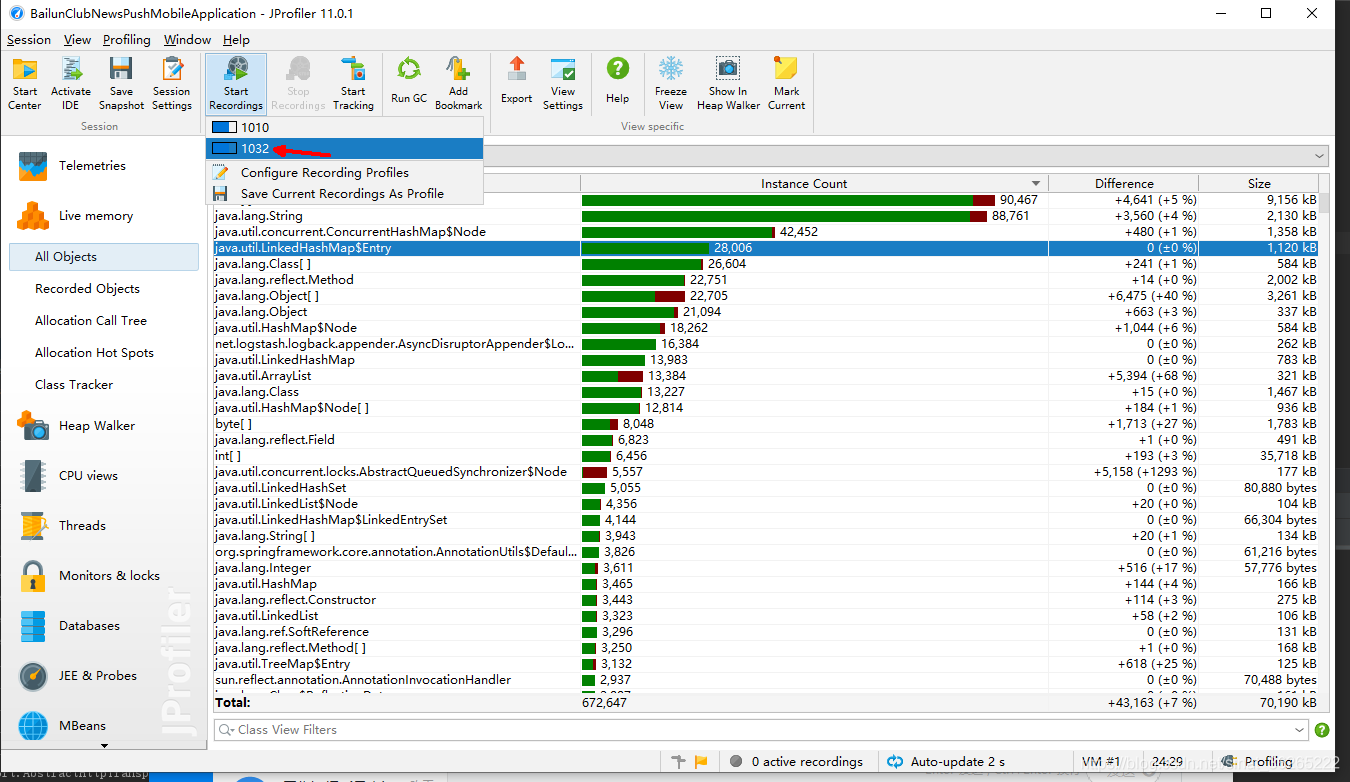Expand more sidebar sections arrow
The width and height of the screenshot is (1350, 782).
tap(104, 745)
